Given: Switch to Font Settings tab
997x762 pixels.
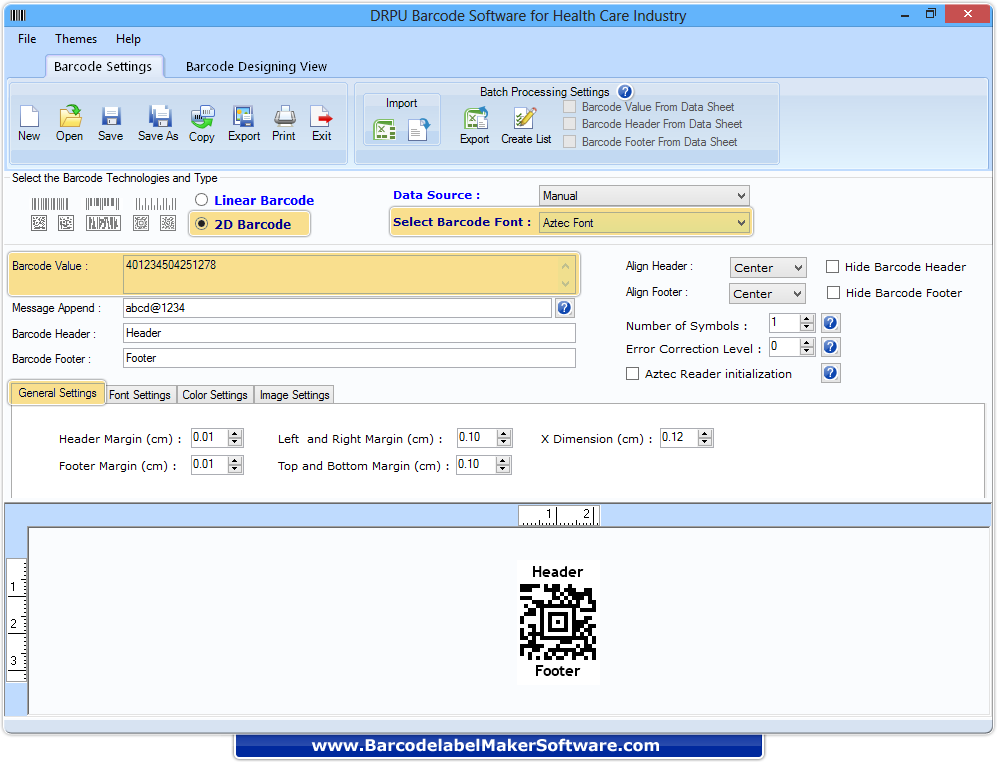Looking at the screenshot, I should click(x=140, y=395).
